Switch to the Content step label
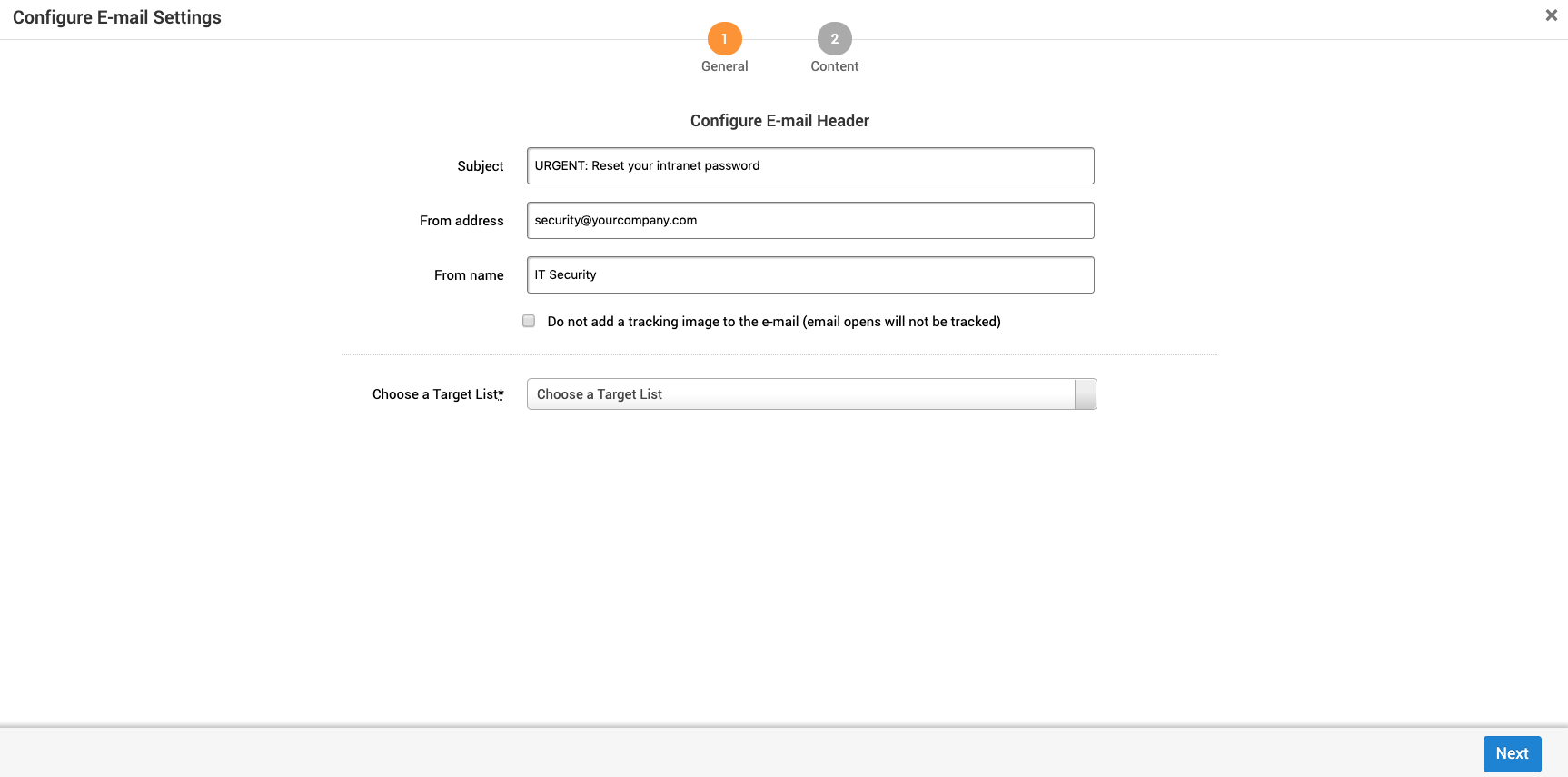1568x777 pixels. click(834, 66)
